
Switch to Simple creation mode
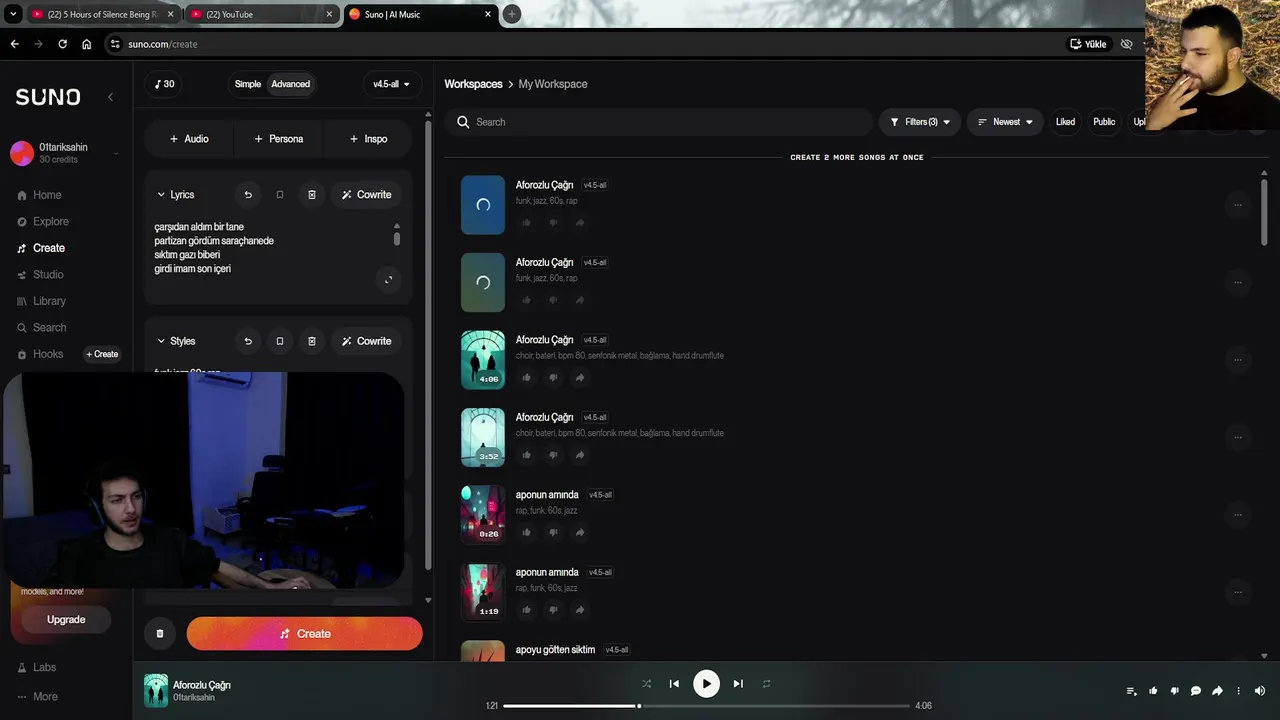pos(248,84)
